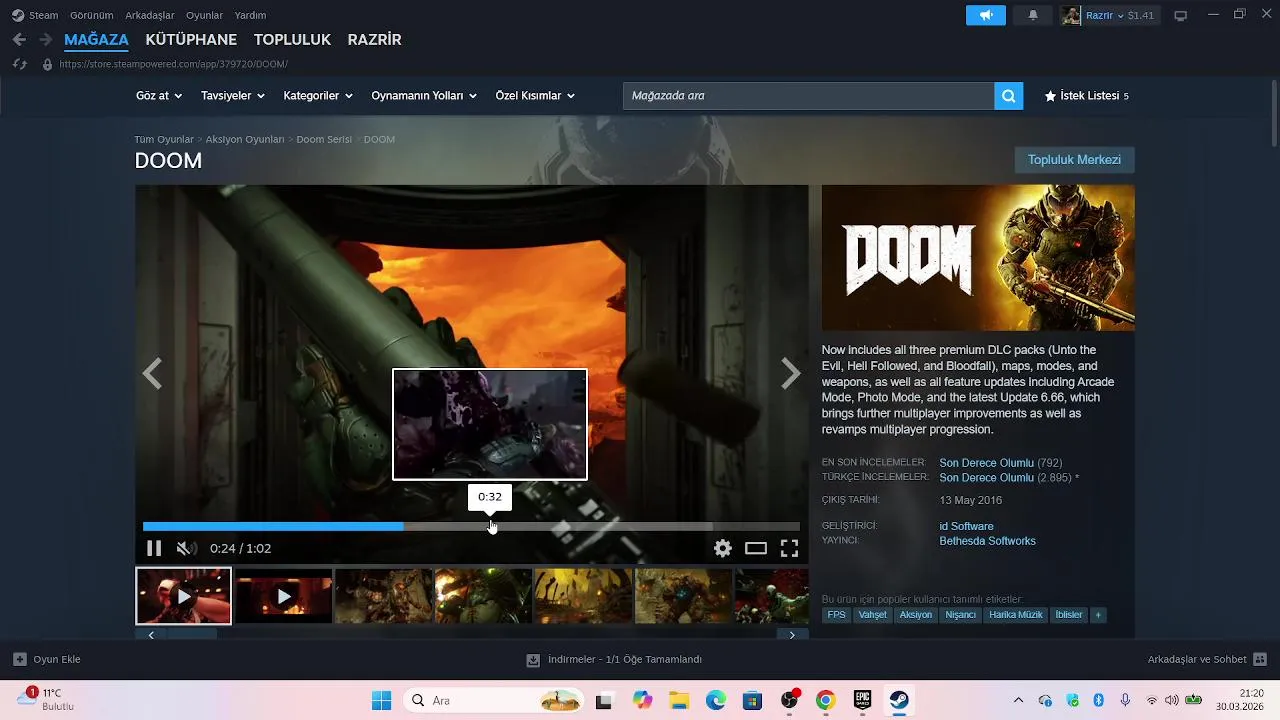Open Topluluk Merkezi

pos(1074,160)
